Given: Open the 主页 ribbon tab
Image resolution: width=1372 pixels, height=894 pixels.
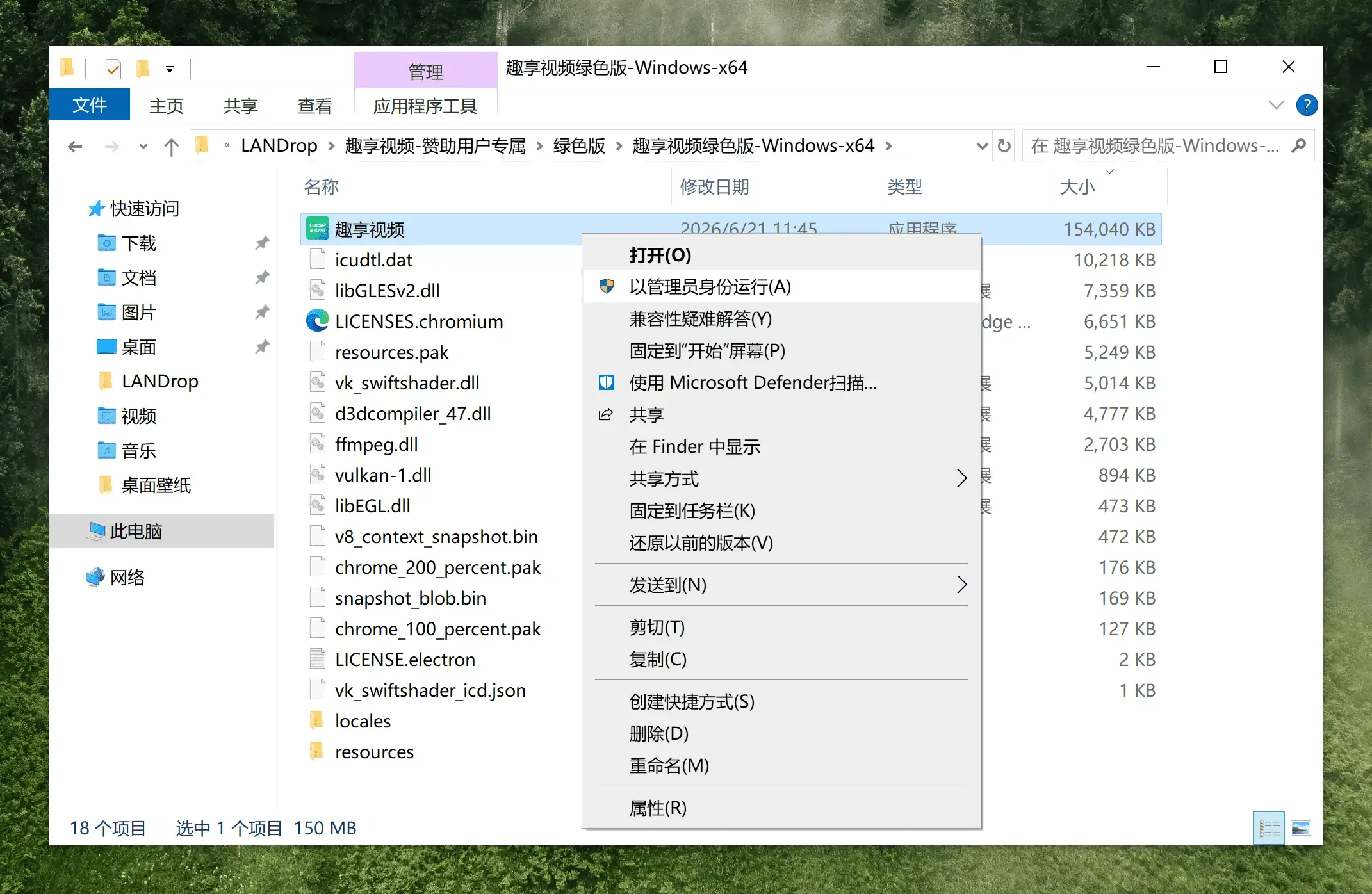Looking at the screenshot, I should click(167, 106).
